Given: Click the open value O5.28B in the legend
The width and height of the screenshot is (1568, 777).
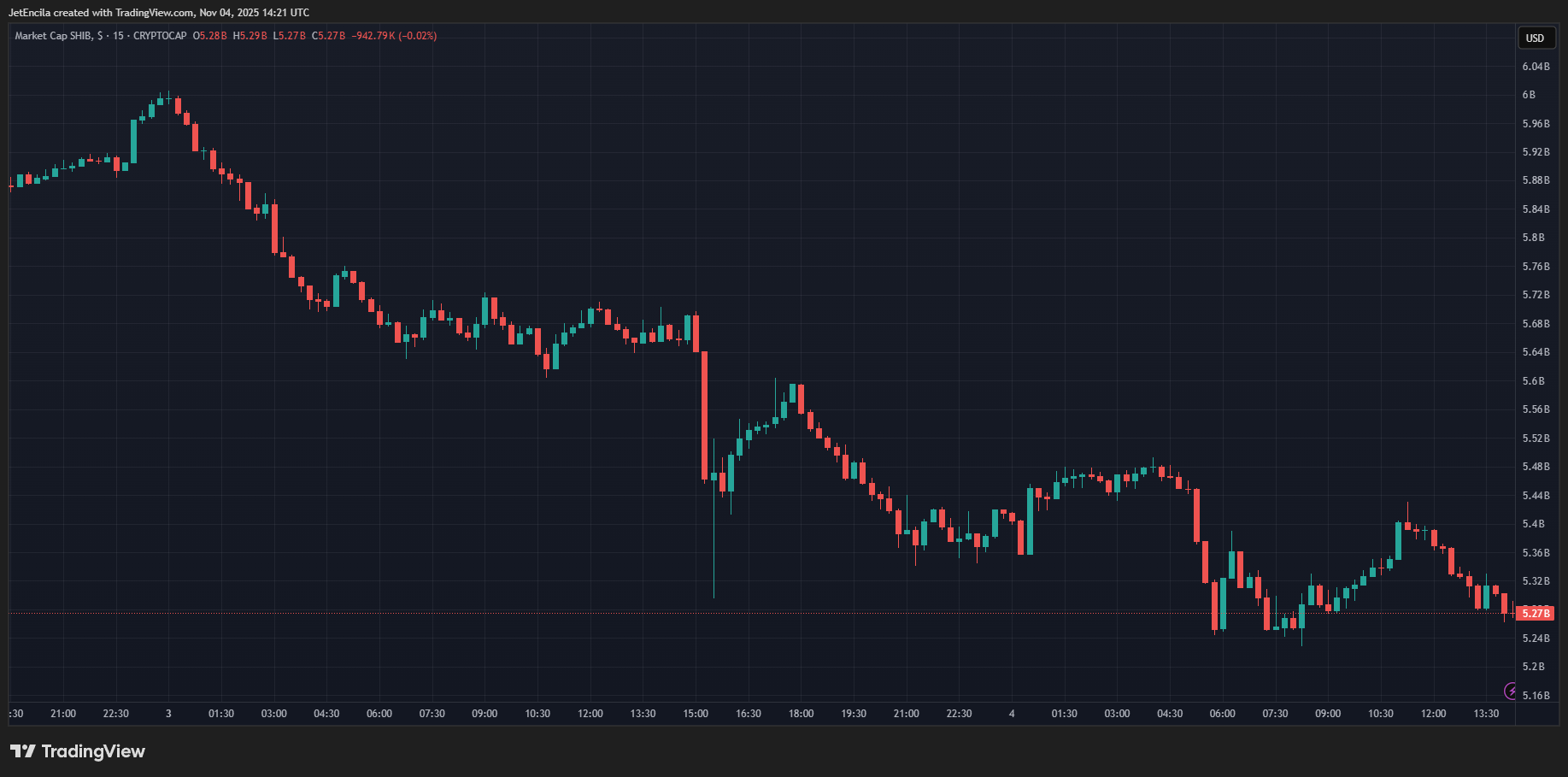Looking at the screenshot, I should [x=211, y=36].
